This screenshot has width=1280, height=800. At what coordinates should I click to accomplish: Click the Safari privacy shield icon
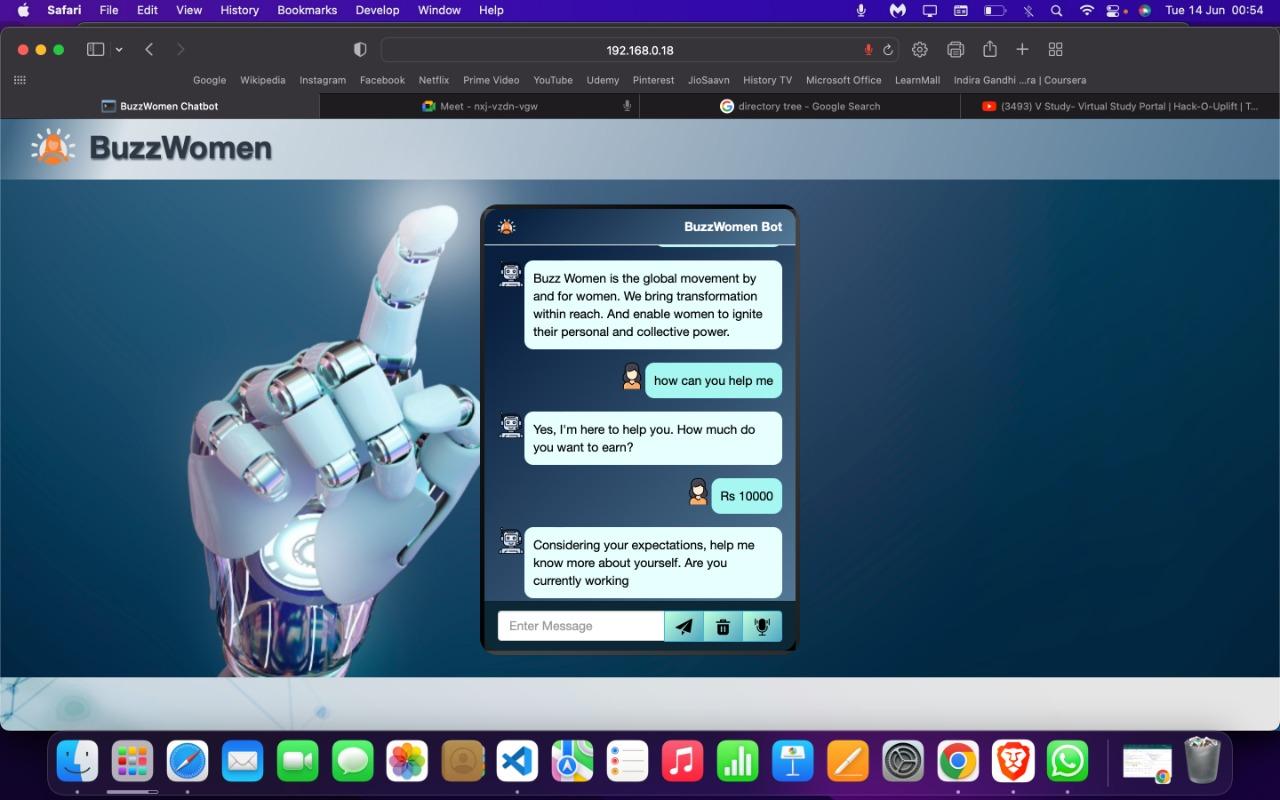pyautogui.click(x=361, y=49)
